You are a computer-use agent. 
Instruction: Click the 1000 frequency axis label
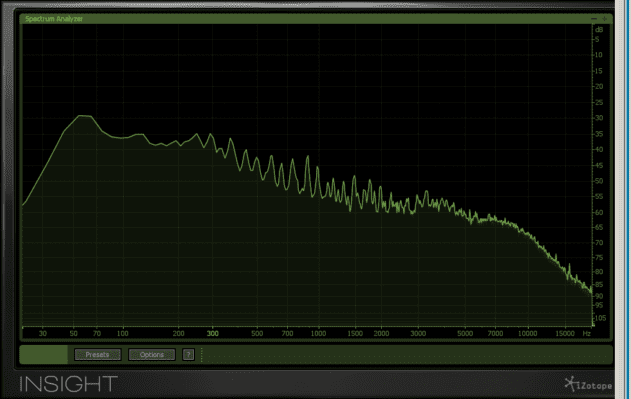pos(318,333)
